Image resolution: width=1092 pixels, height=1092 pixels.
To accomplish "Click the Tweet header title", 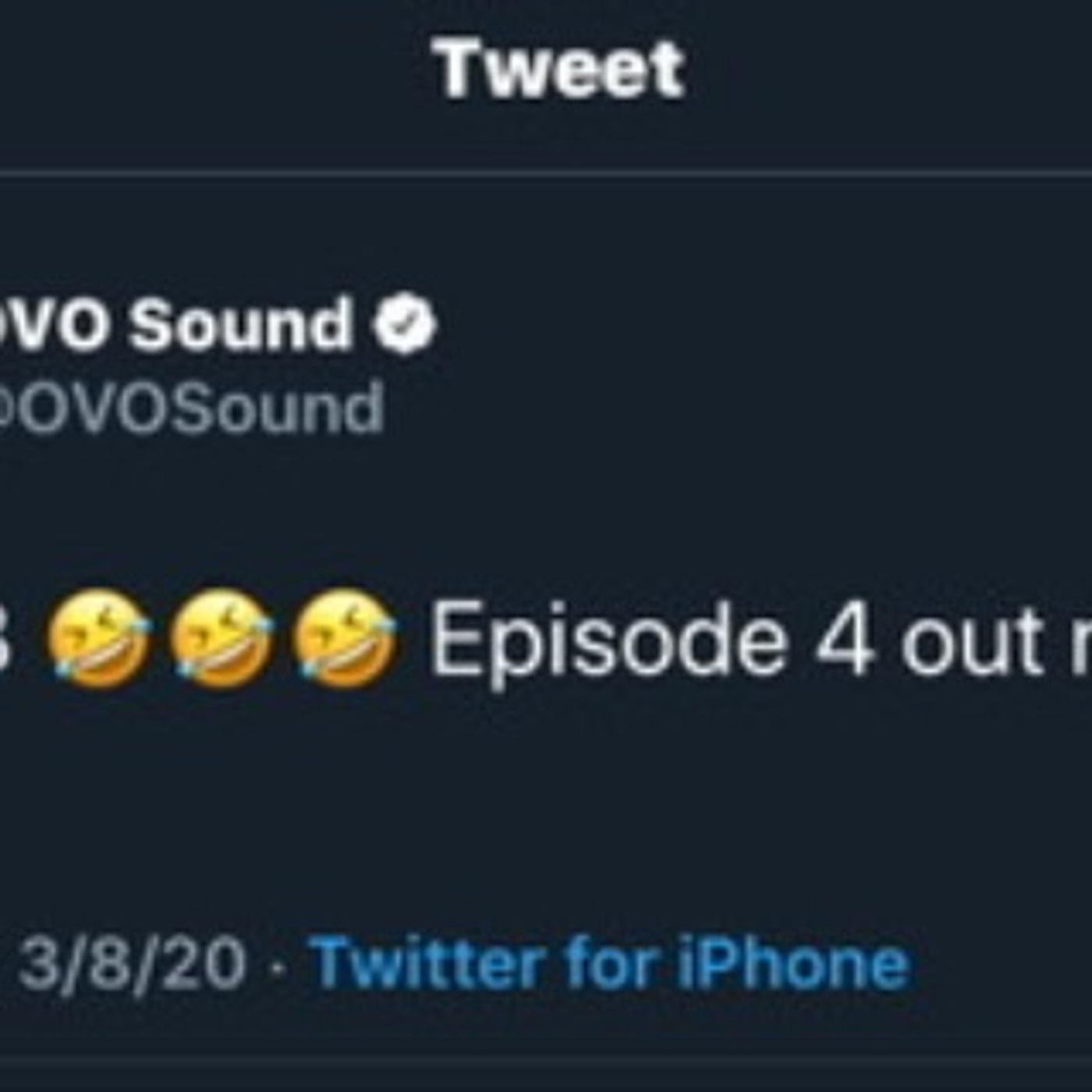I will coord(559,70).
